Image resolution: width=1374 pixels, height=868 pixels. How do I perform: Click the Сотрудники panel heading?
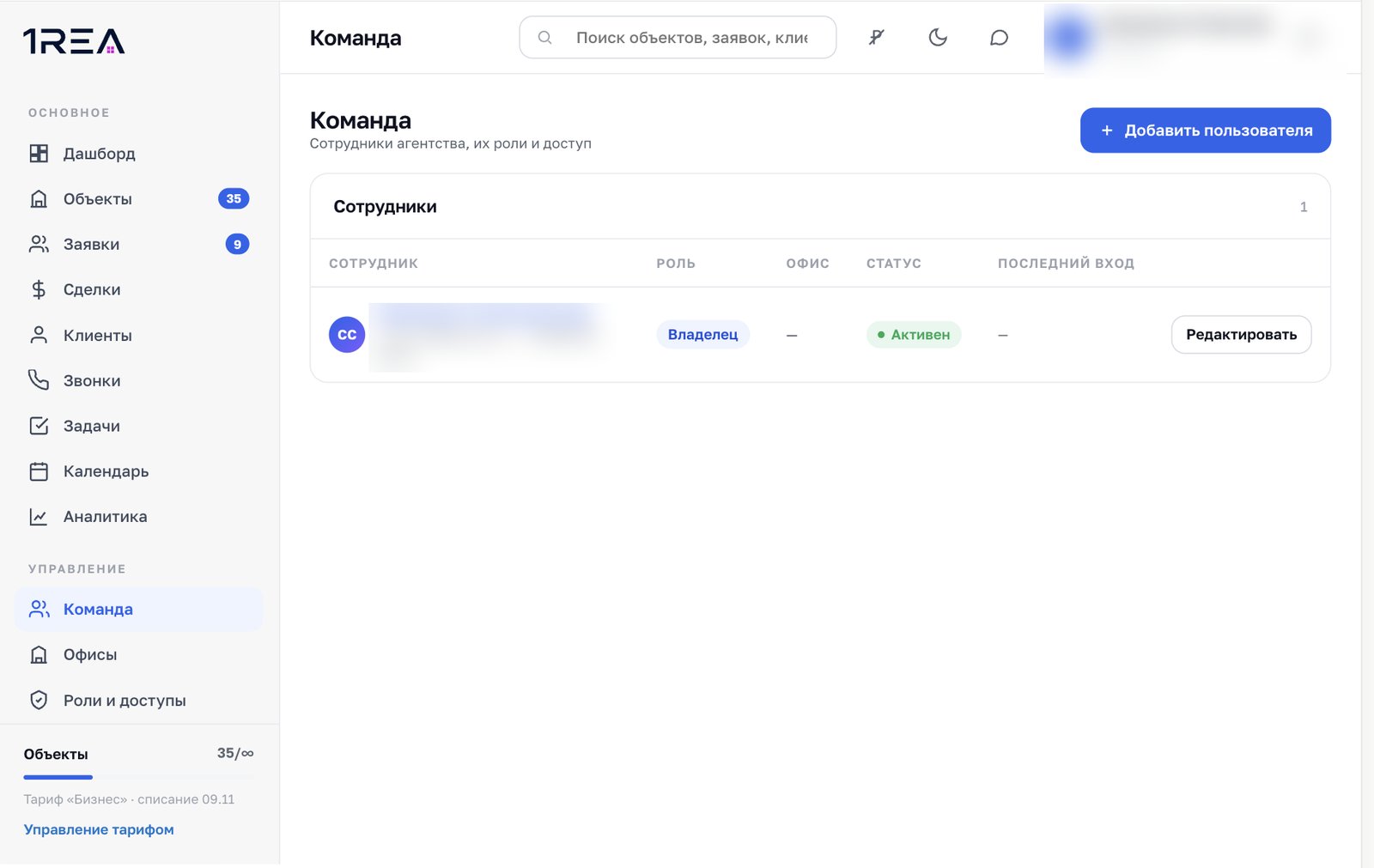tap(385, 207)
